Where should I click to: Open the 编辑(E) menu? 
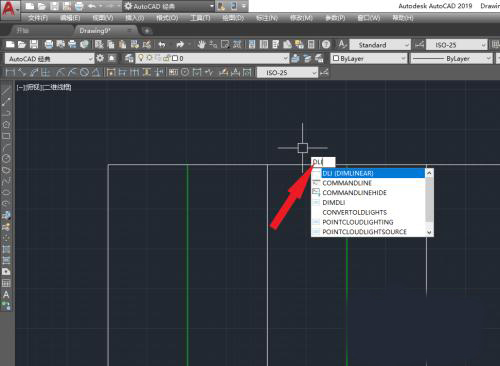pos(70,18)
